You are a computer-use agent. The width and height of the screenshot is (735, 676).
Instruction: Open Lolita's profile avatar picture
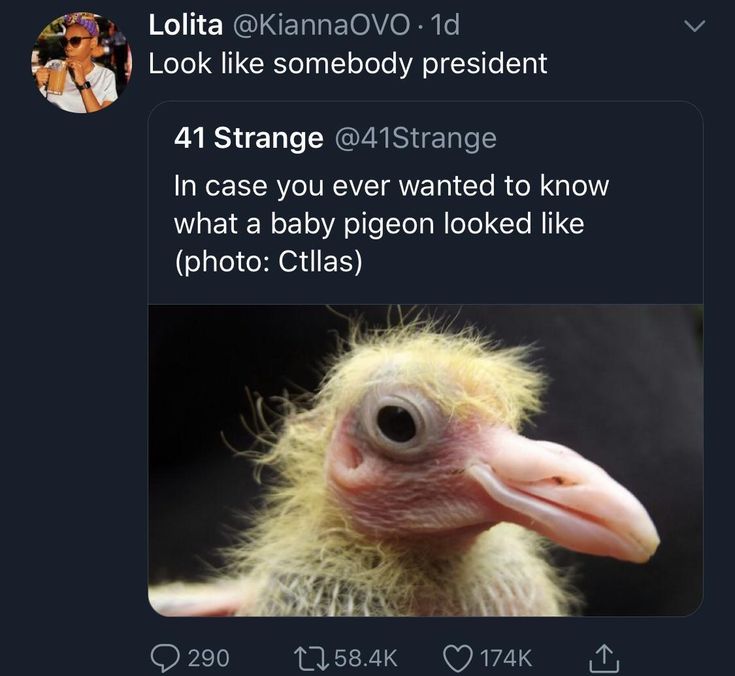point(82,62)
